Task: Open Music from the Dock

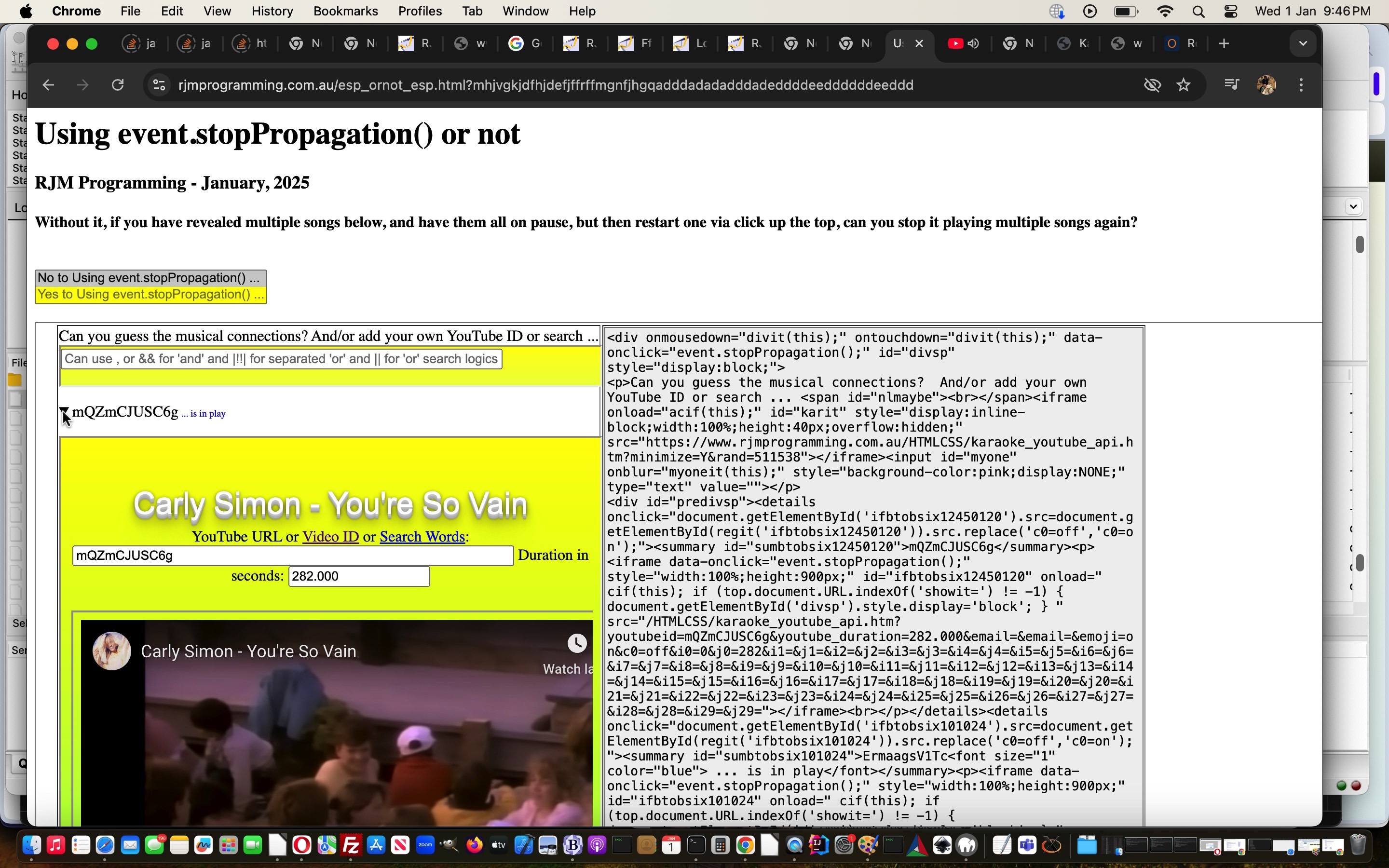Action: pyautogui.click(x=56, y=846)
